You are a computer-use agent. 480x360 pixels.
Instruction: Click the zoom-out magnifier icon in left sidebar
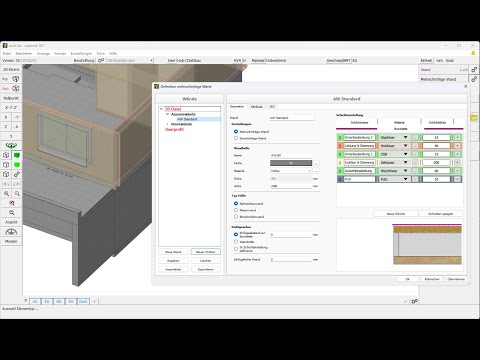click(17, 193)
